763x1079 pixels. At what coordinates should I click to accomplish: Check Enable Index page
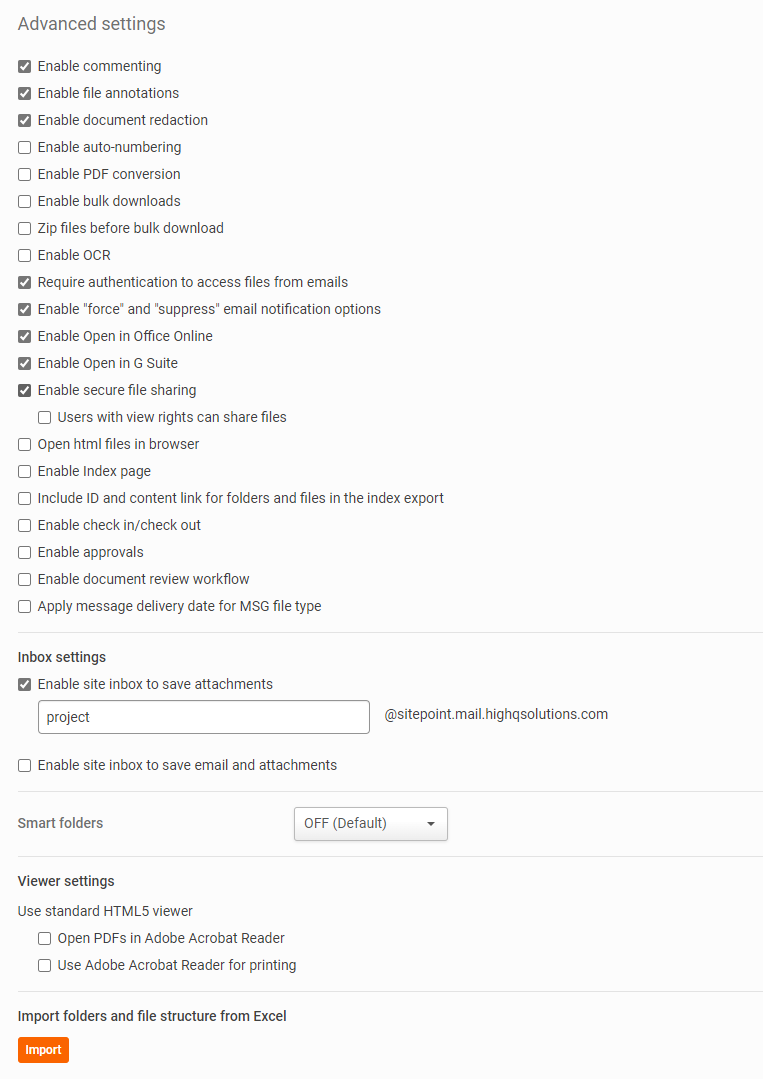(x=25, y=472)
